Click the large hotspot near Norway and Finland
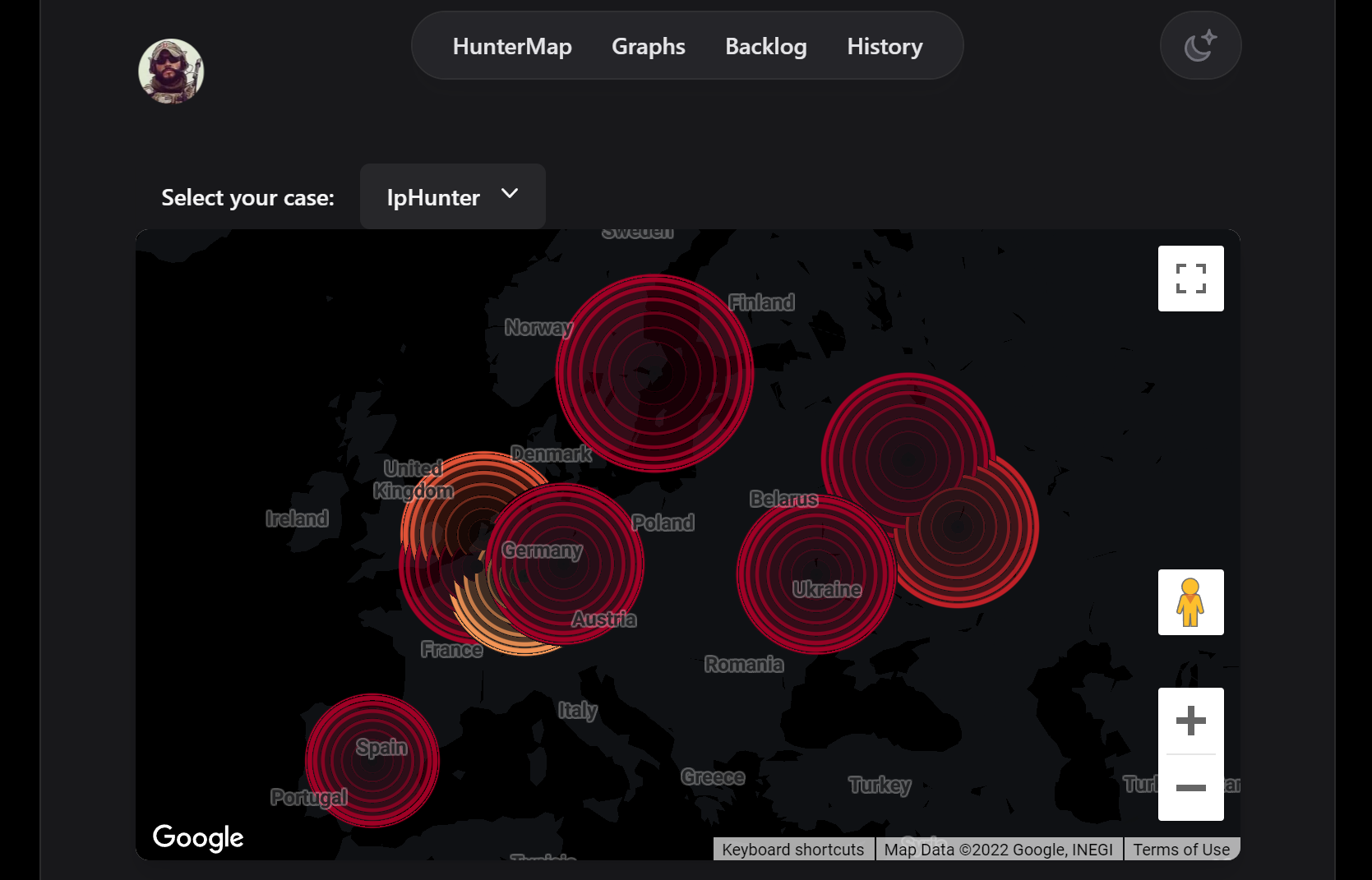Screen dimensions: 1372x880 pyautogui.click(x=655, y=373)
